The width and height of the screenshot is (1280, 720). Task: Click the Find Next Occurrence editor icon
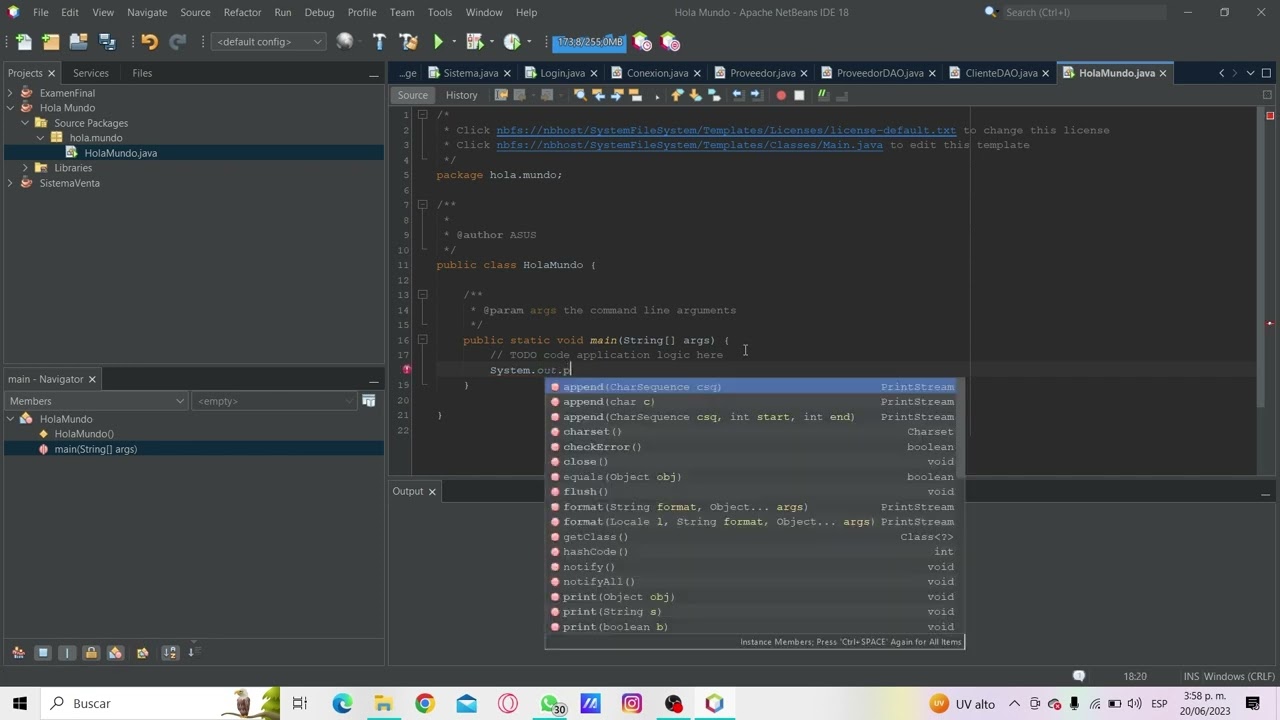click(616, 95)
